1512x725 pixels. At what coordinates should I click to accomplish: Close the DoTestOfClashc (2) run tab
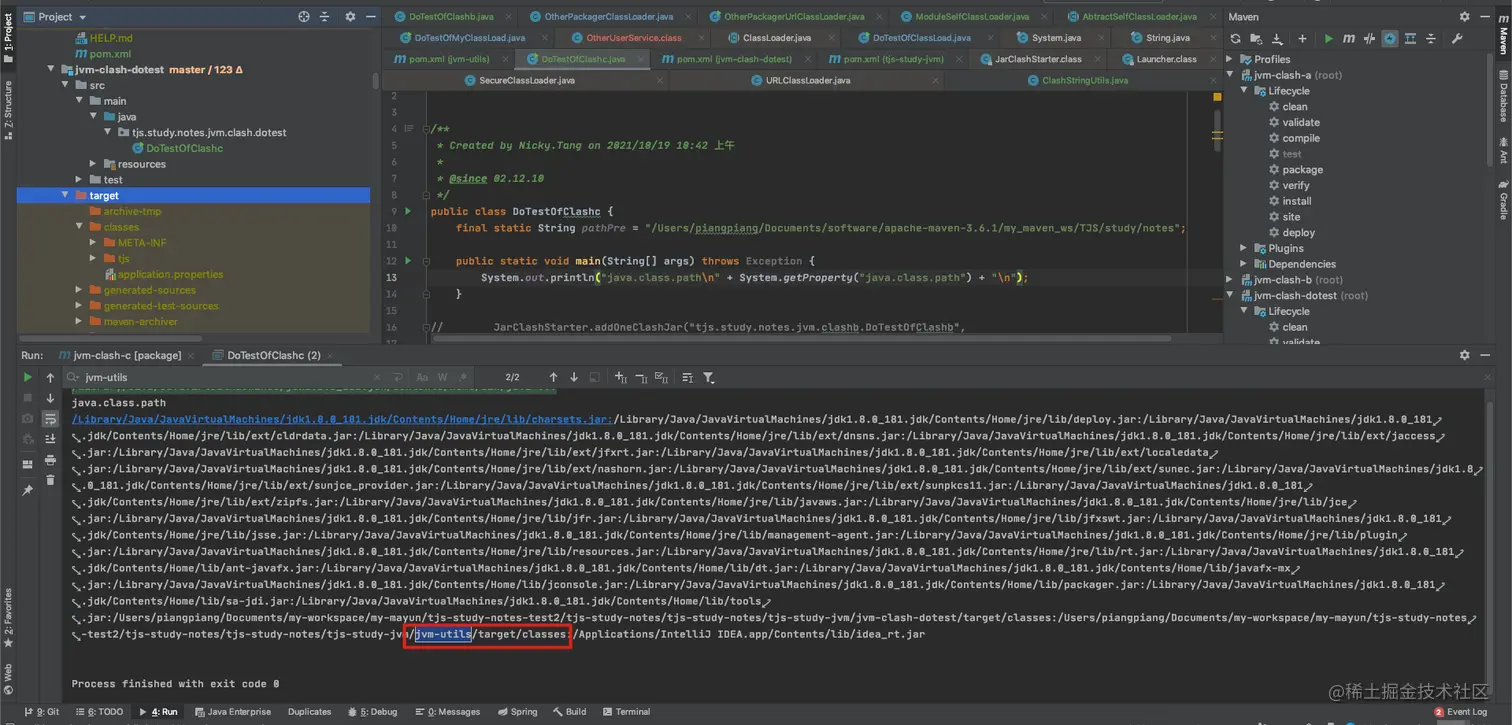coord(332,355)
